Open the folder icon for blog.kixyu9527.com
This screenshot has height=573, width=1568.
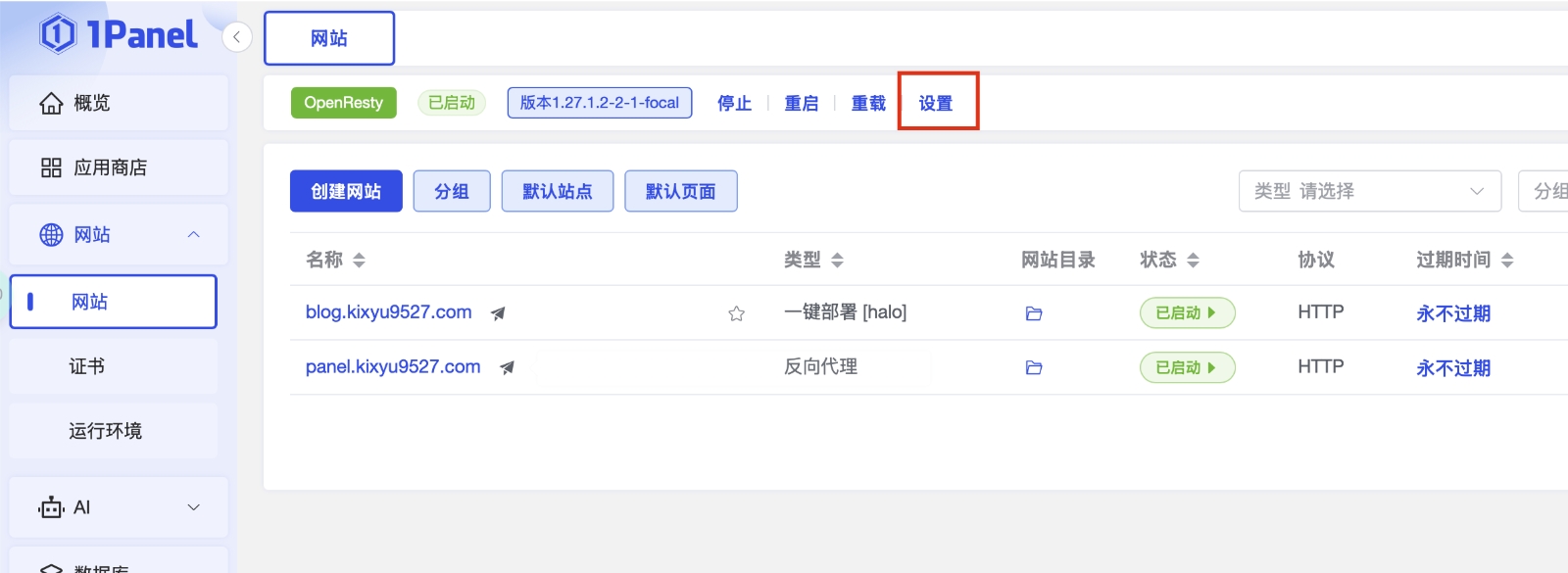pos(1033,313)
